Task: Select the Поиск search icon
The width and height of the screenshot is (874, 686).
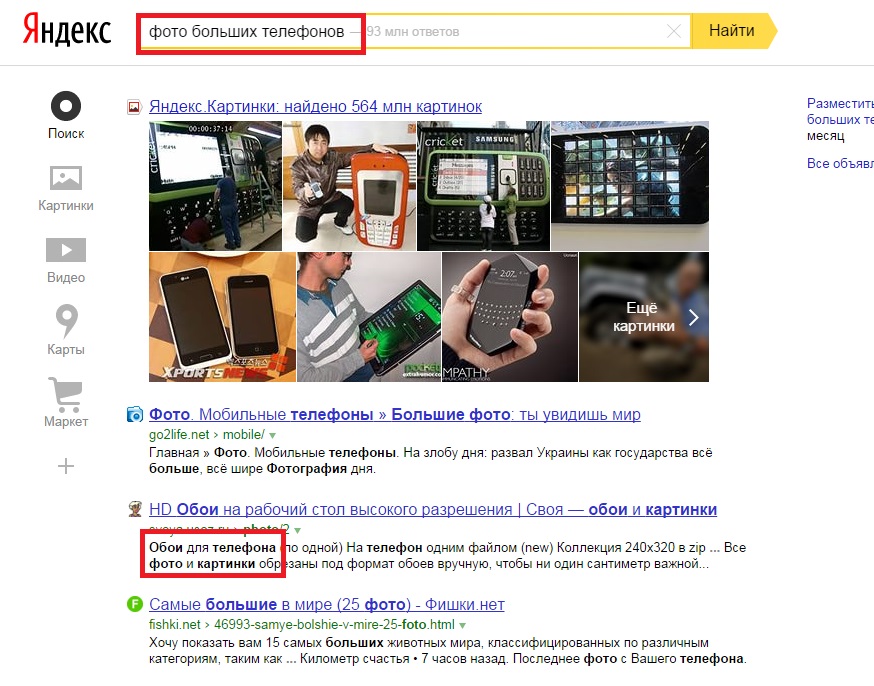Action: click(66, 106)
